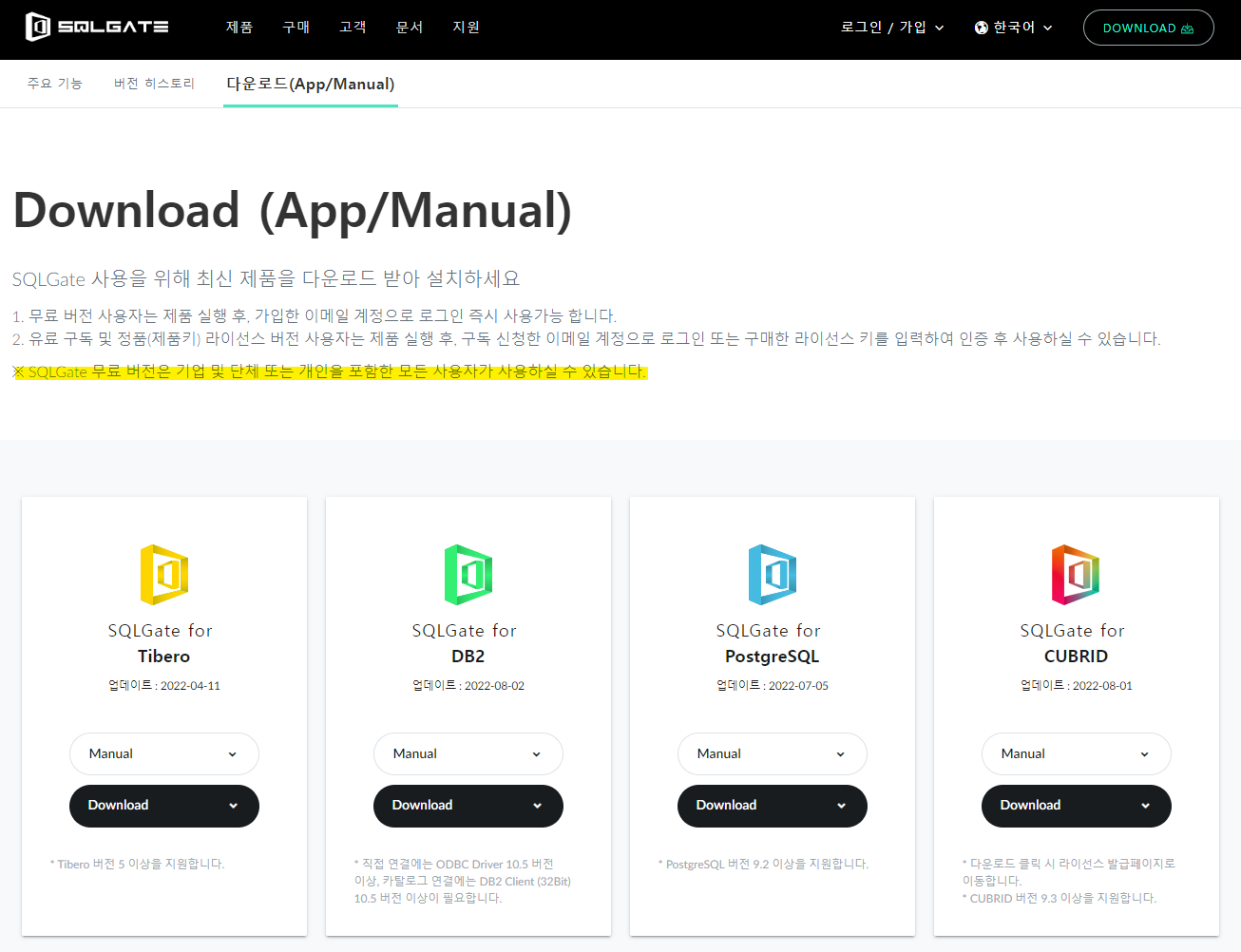Open the Manual dropdown for Tibero
This screenshot has height=952, width=1241.
pos(164,753)
